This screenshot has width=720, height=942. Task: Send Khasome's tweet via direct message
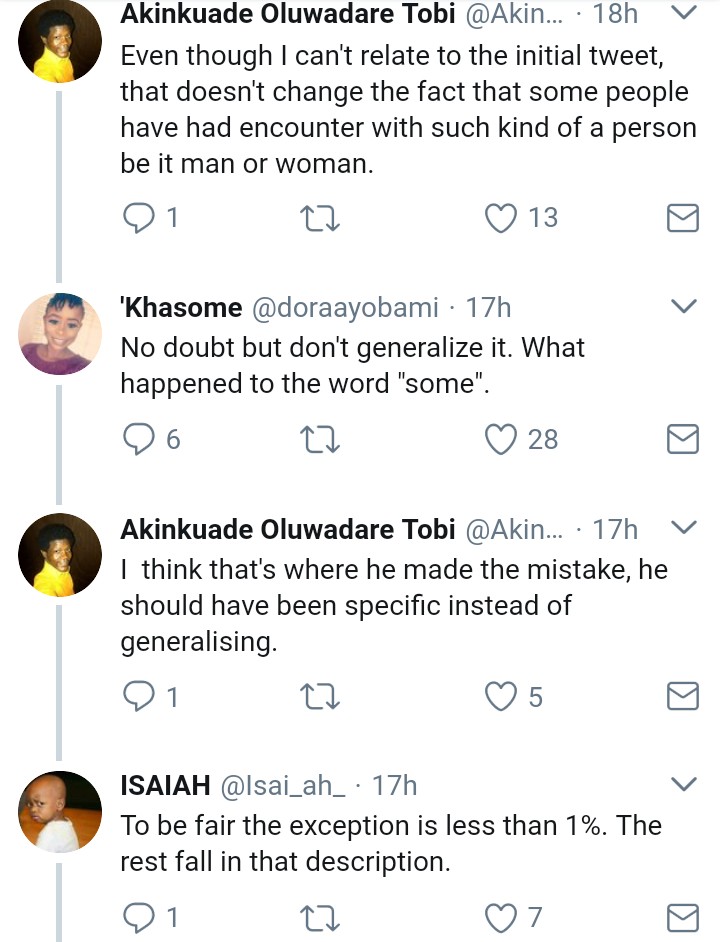pyautogui.click(x=682, y=439)
